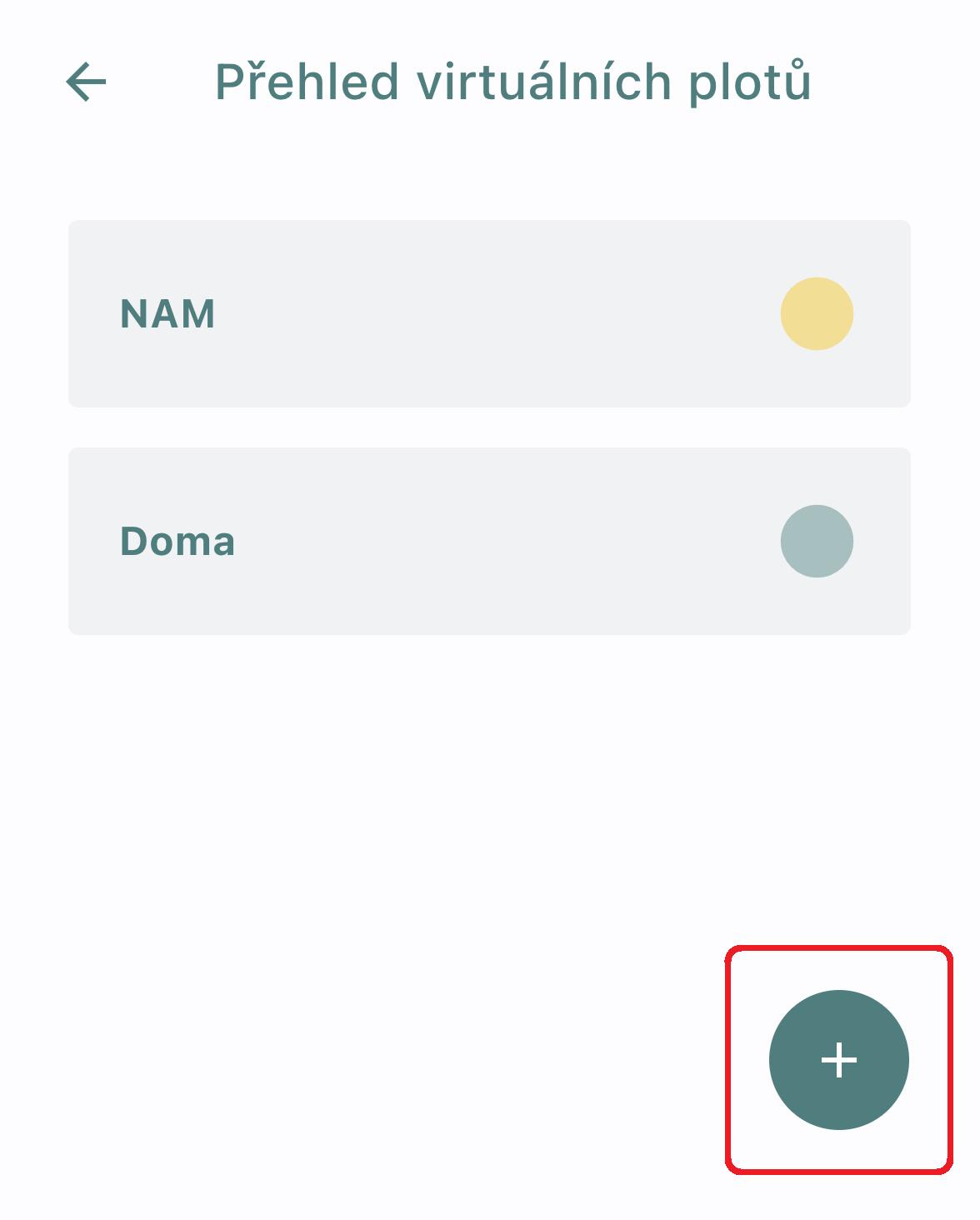
Task: Tap the white plus symbol in the round button
Action: 838,1060
